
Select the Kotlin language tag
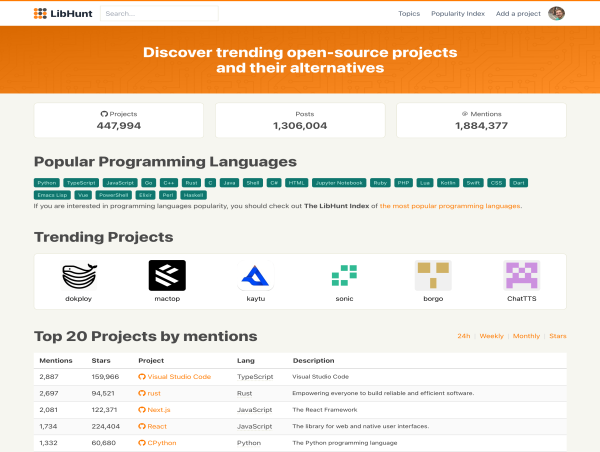tap(448, 183)
